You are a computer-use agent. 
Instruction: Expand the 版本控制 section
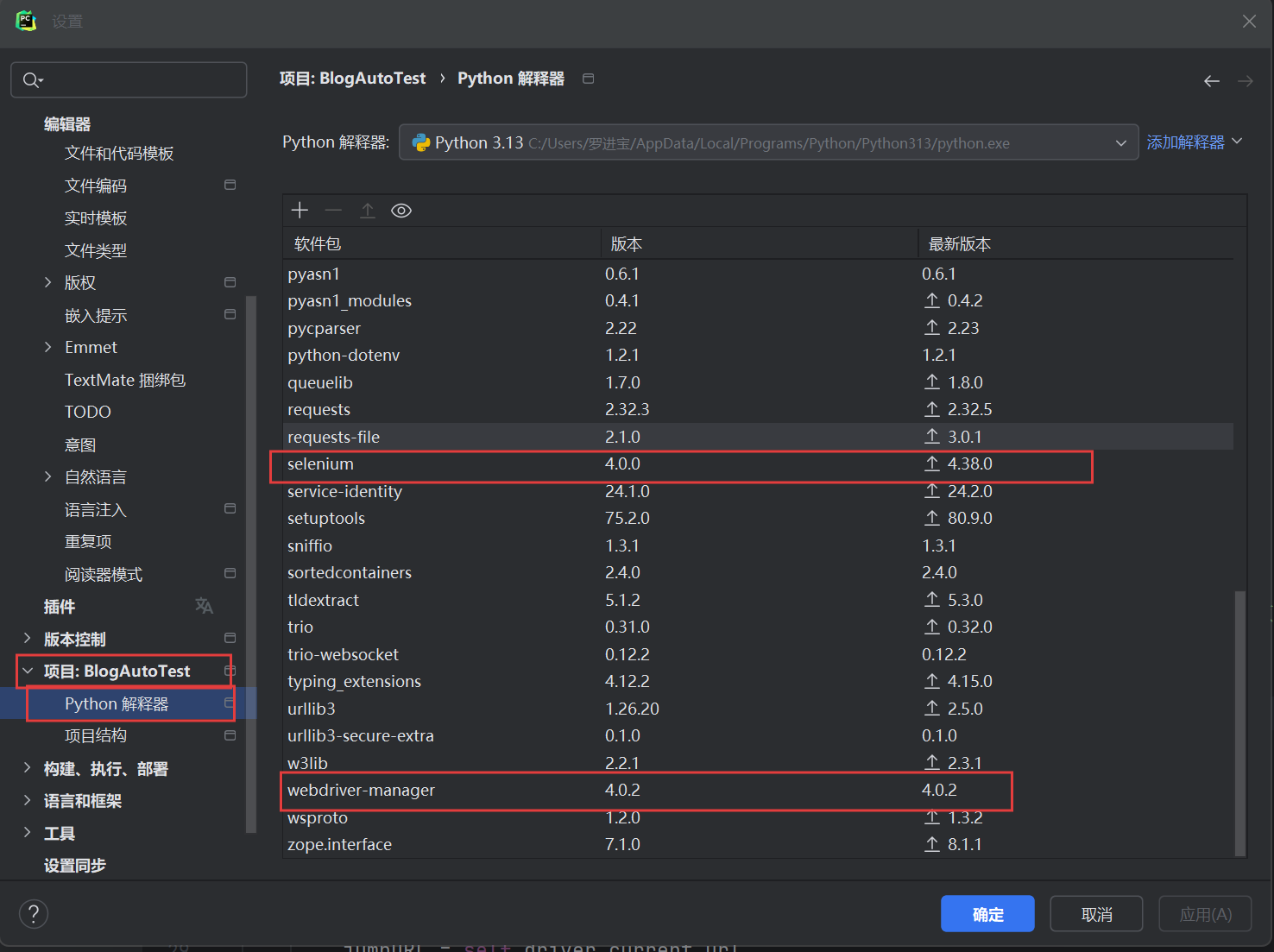pos(28,639)
